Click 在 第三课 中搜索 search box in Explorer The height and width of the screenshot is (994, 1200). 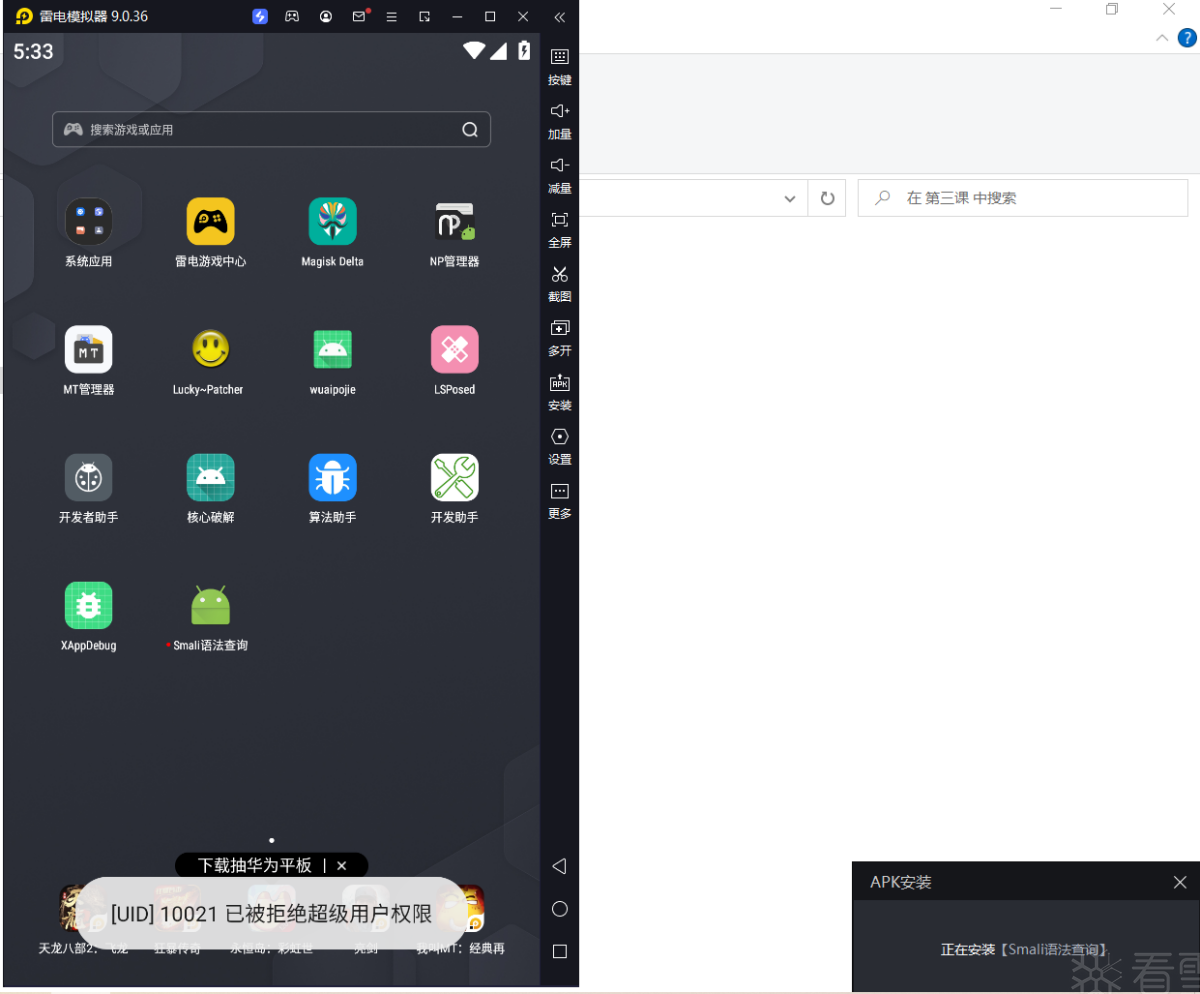tap(1023, 198)
